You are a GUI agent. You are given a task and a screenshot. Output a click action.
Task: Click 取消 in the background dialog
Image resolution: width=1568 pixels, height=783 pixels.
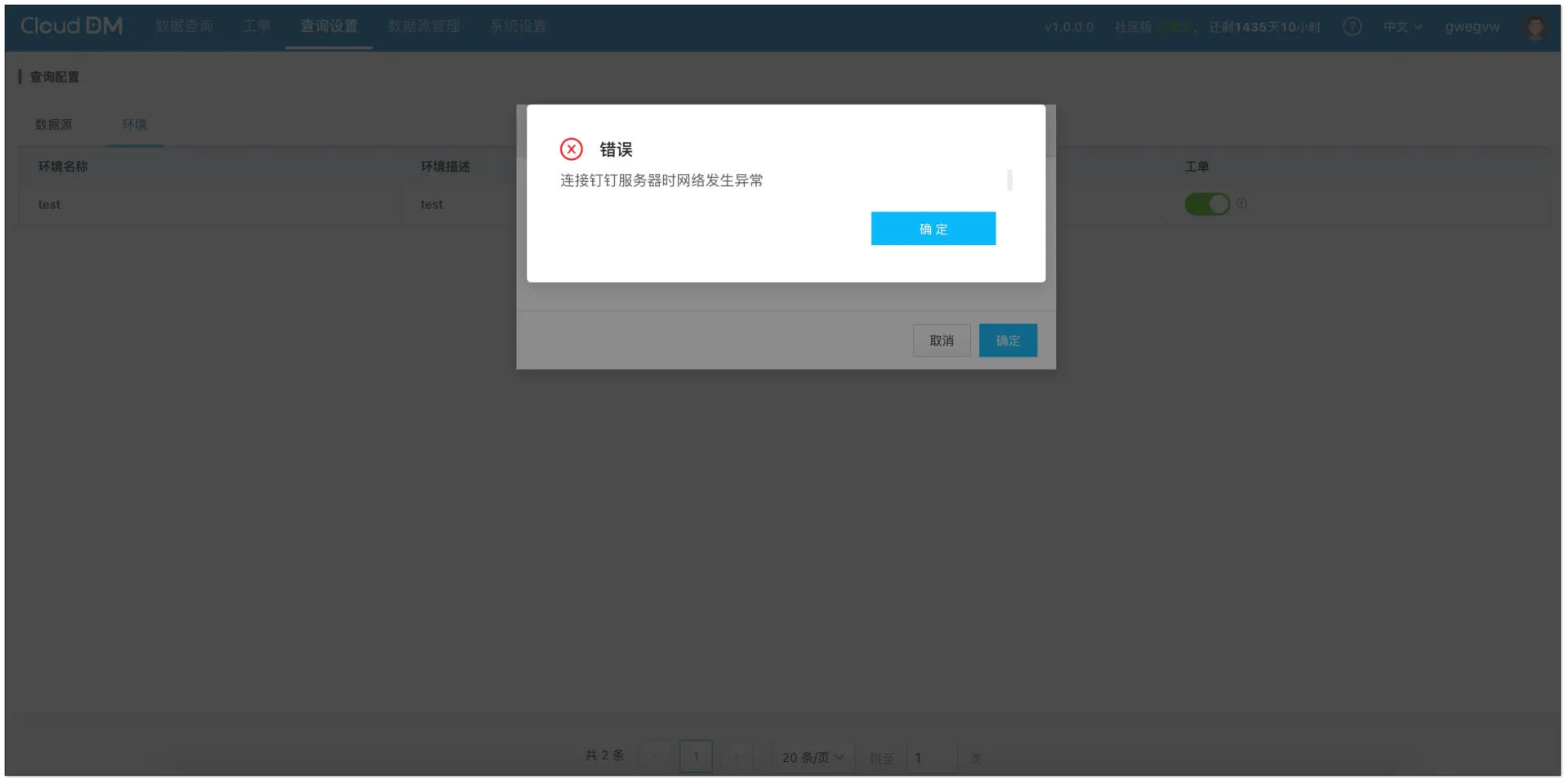(942, 340)
